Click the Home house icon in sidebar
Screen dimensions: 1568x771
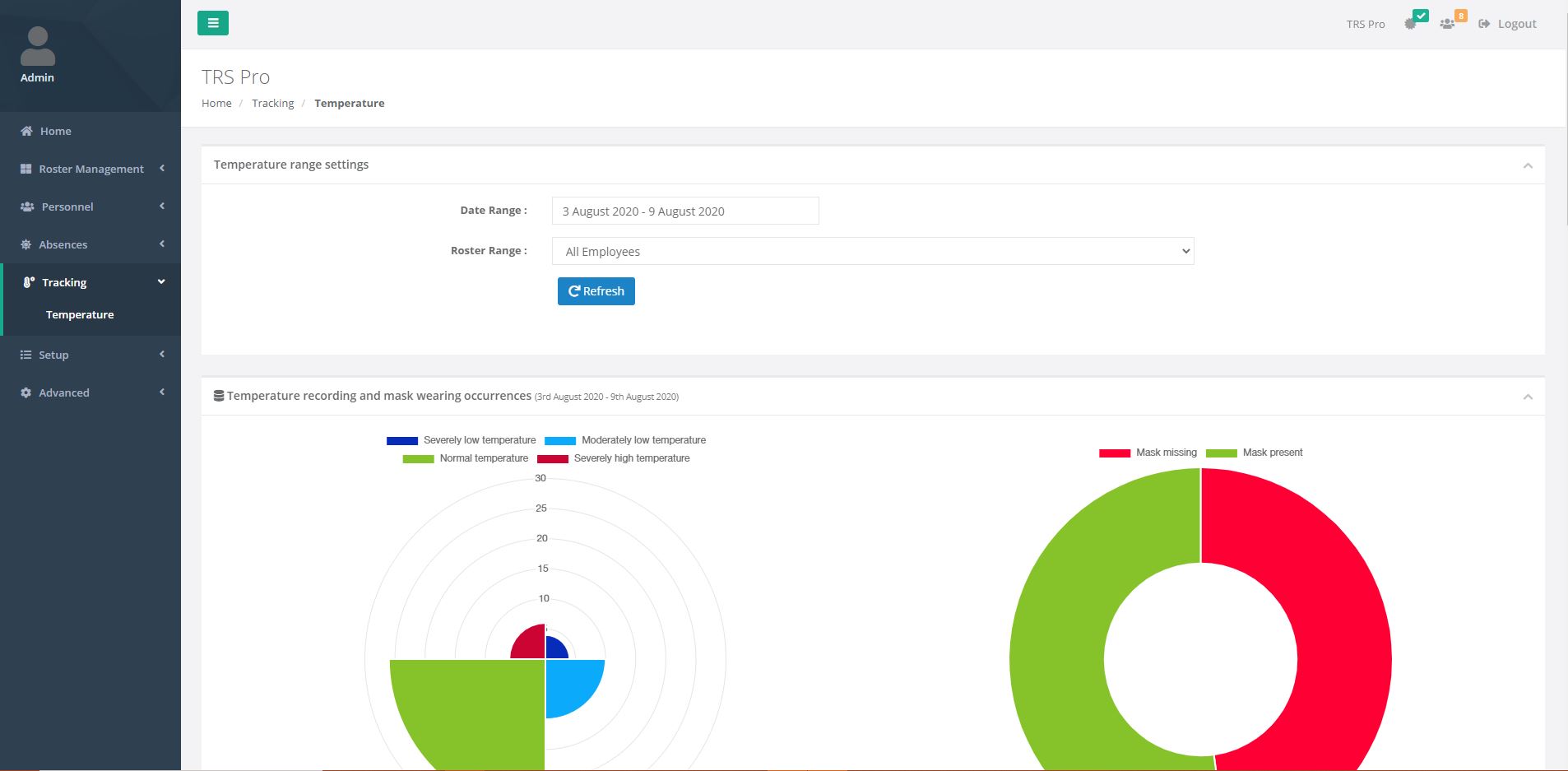coord(26,131)
